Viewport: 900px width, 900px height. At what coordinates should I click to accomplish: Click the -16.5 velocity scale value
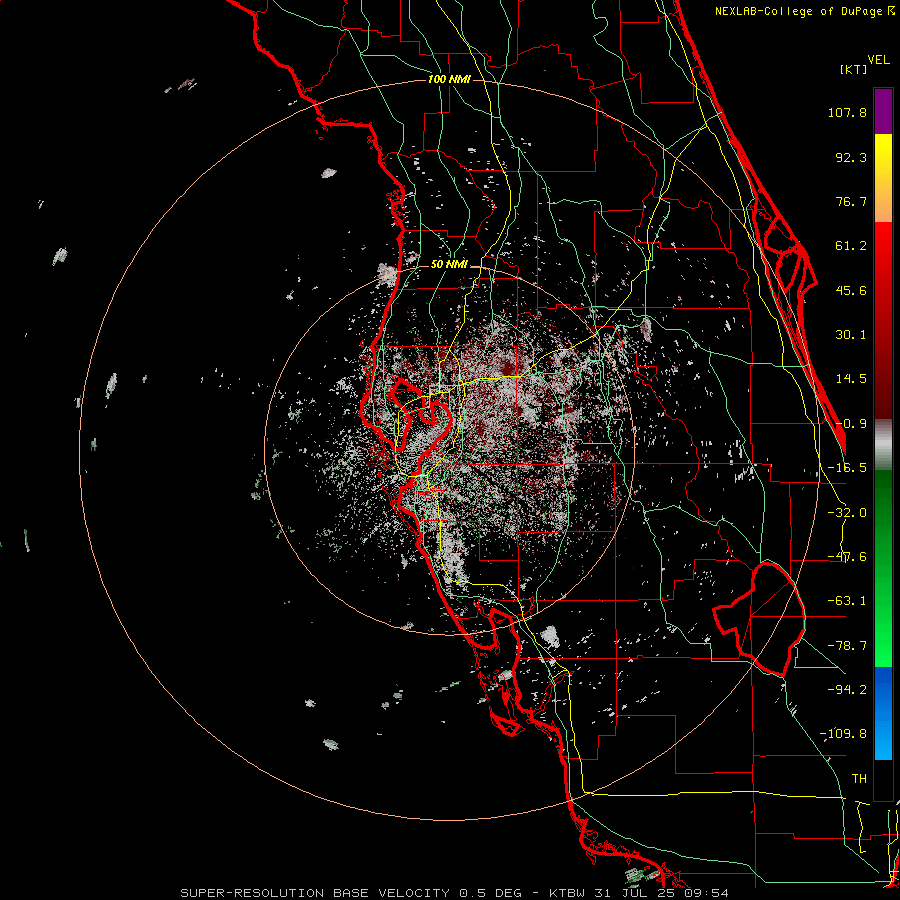[x=847, y=468]
